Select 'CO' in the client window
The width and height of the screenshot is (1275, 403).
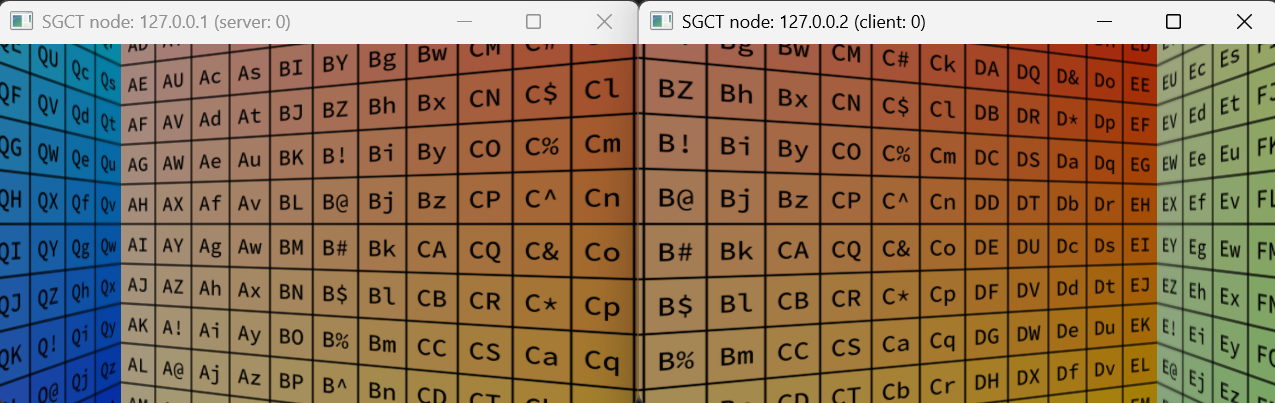coord(846,152)
